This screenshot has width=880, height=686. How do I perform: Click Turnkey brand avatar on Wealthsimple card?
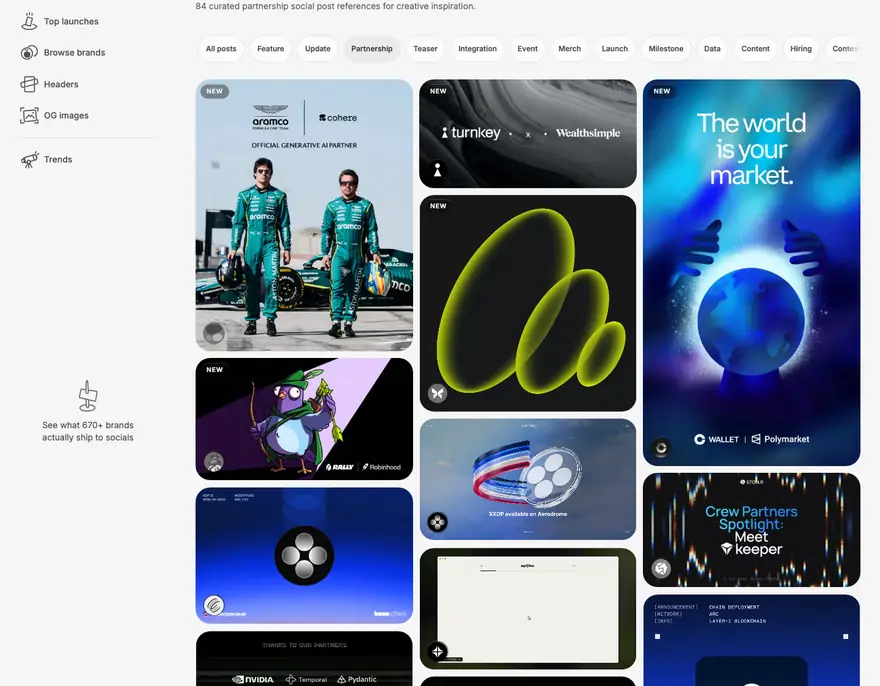[x=437, y=170]
